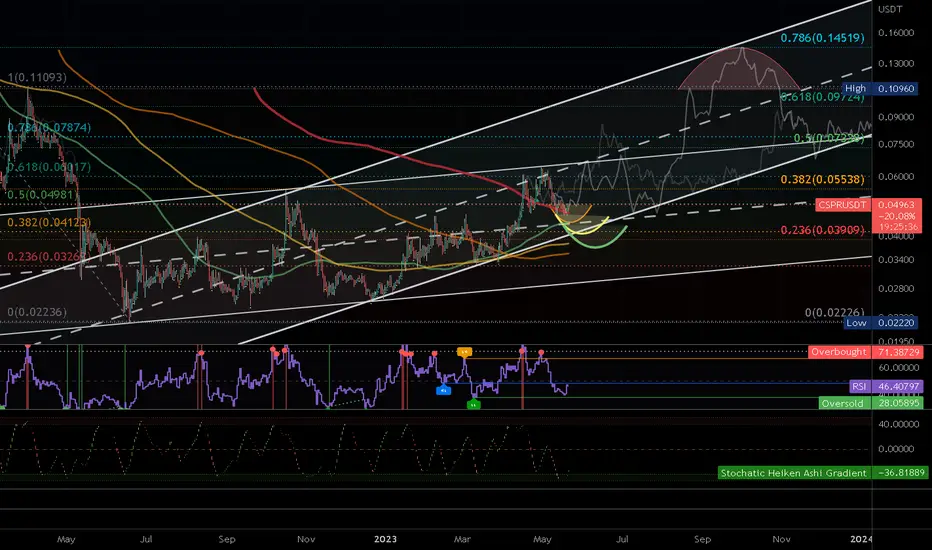
Task: Click the RSI 46.40797 label
Action: tap(886, 386)
